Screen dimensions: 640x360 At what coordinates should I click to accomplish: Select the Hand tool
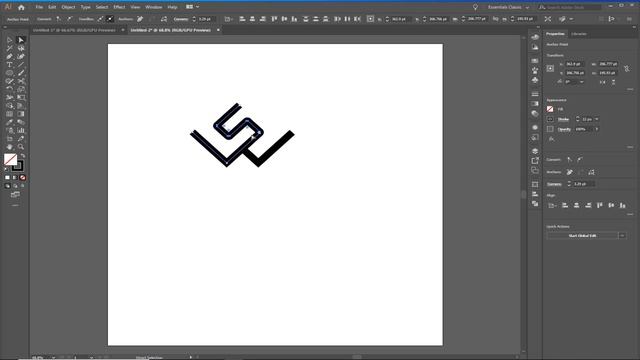click(x=9, y=147)
